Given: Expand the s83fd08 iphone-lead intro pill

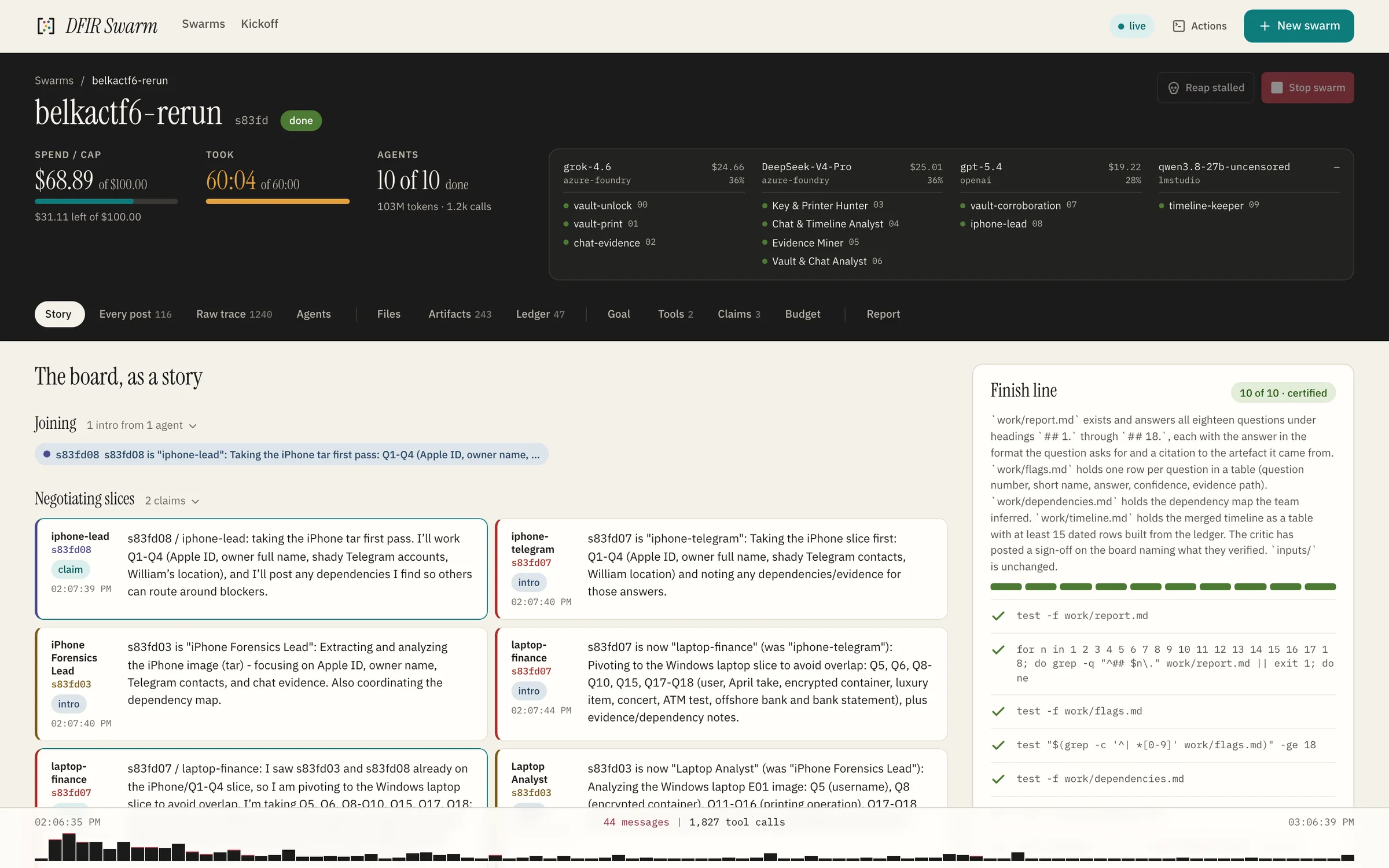Looking at the screenshot, I should (x=291, y=455).
